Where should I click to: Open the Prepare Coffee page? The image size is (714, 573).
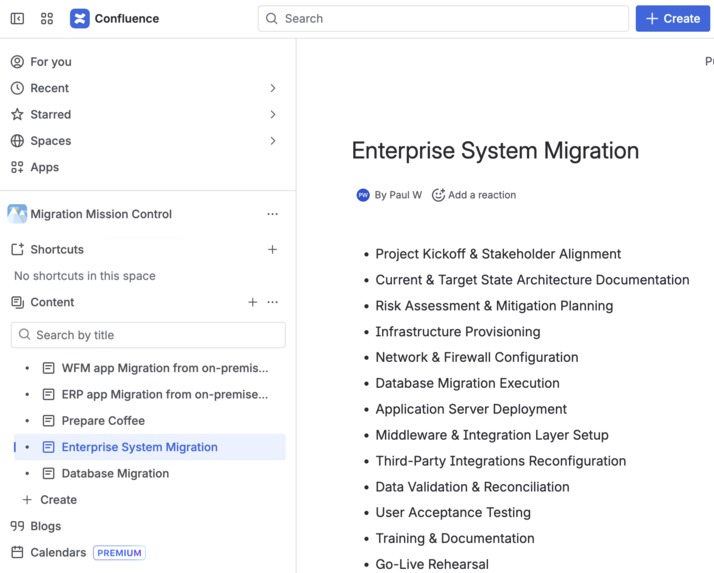tap(103, 421)
